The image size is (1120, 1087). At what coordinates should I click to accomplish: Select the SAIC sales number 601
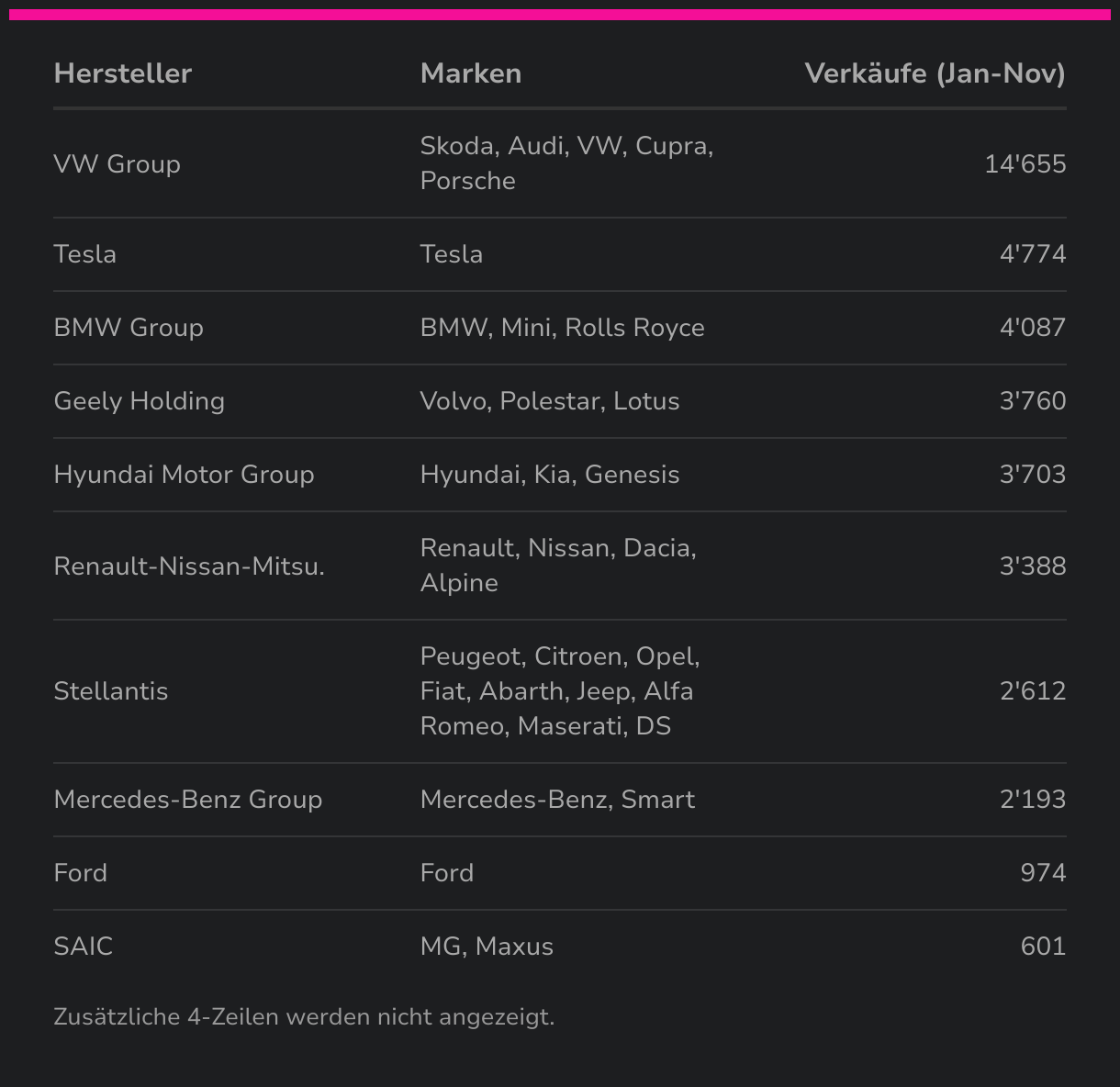(1043, 947)
